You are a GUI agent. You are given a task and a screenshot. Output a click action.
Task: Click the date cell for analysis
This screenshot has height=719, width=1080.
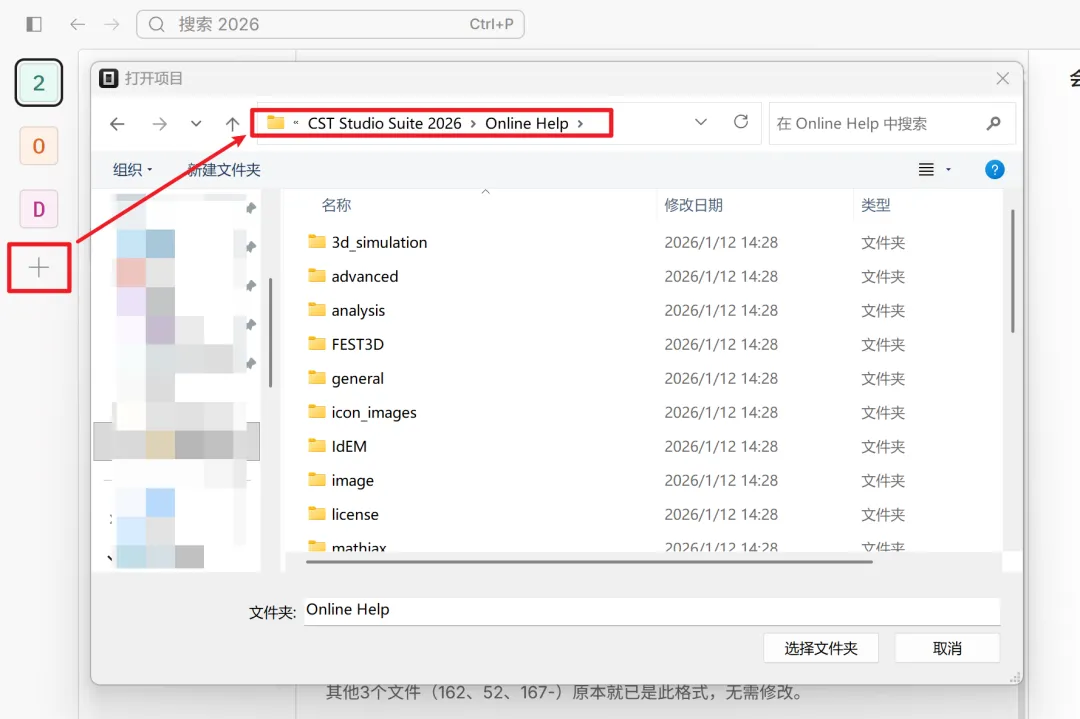pyautogui.click(x=720, y=311)
